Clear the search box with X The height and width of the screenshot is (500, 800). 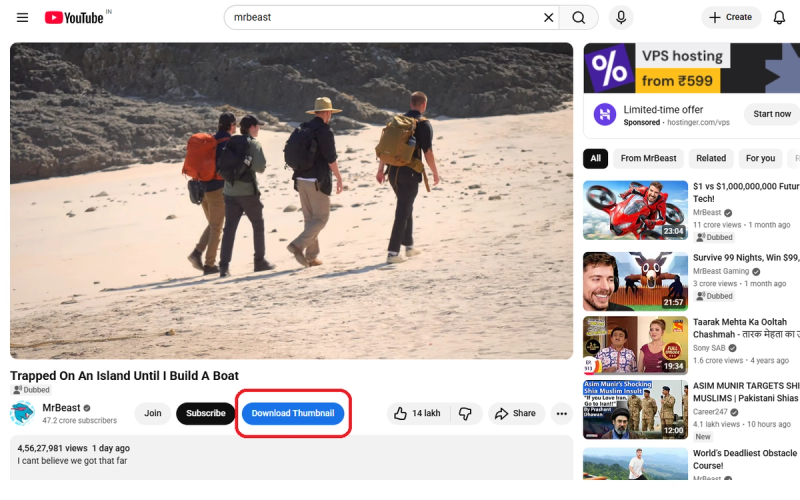point(548,17)
